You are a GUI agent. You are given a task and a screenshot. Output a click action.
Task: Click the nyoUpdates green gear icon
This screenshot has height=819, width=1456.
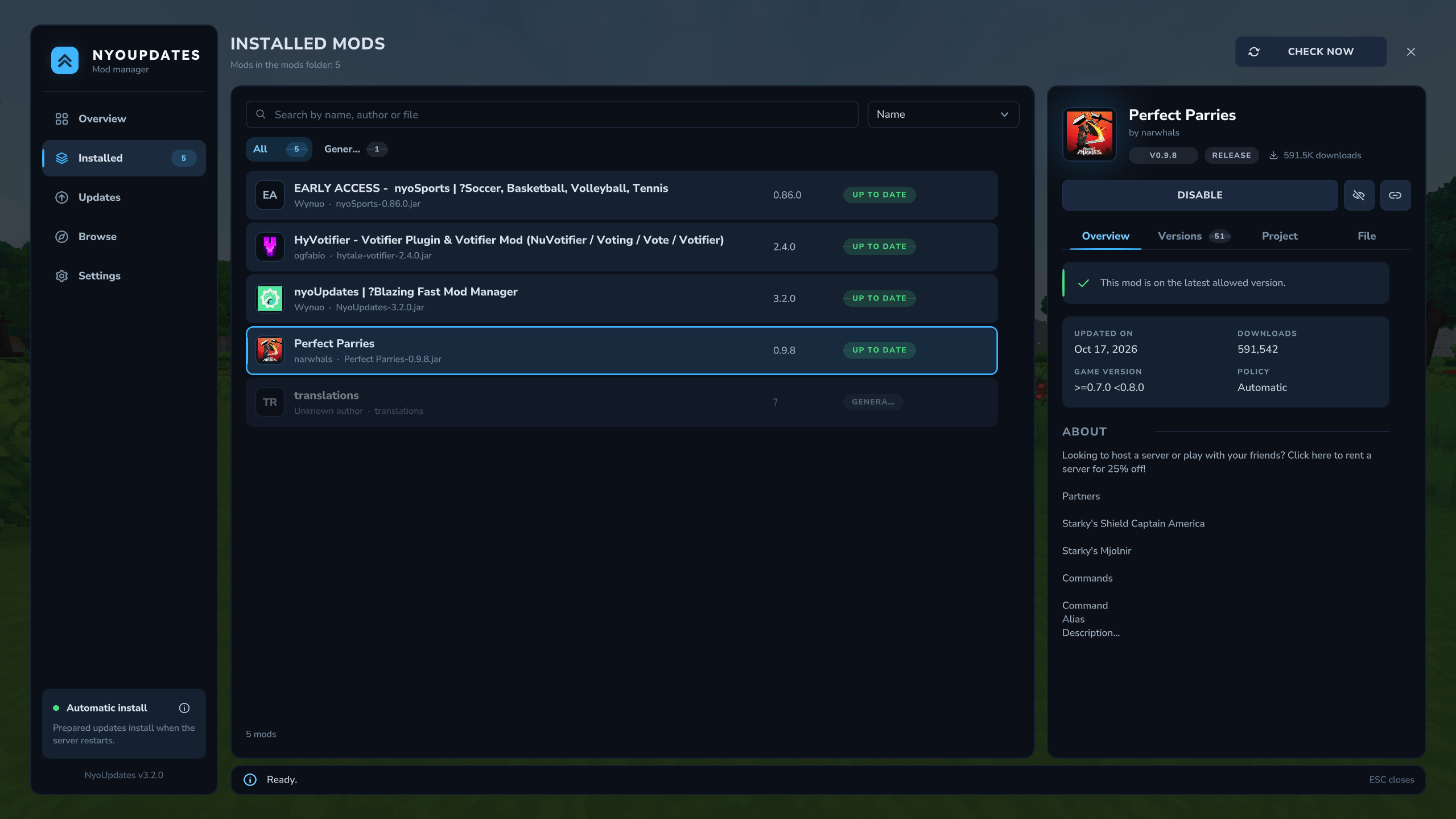point(270,299)
